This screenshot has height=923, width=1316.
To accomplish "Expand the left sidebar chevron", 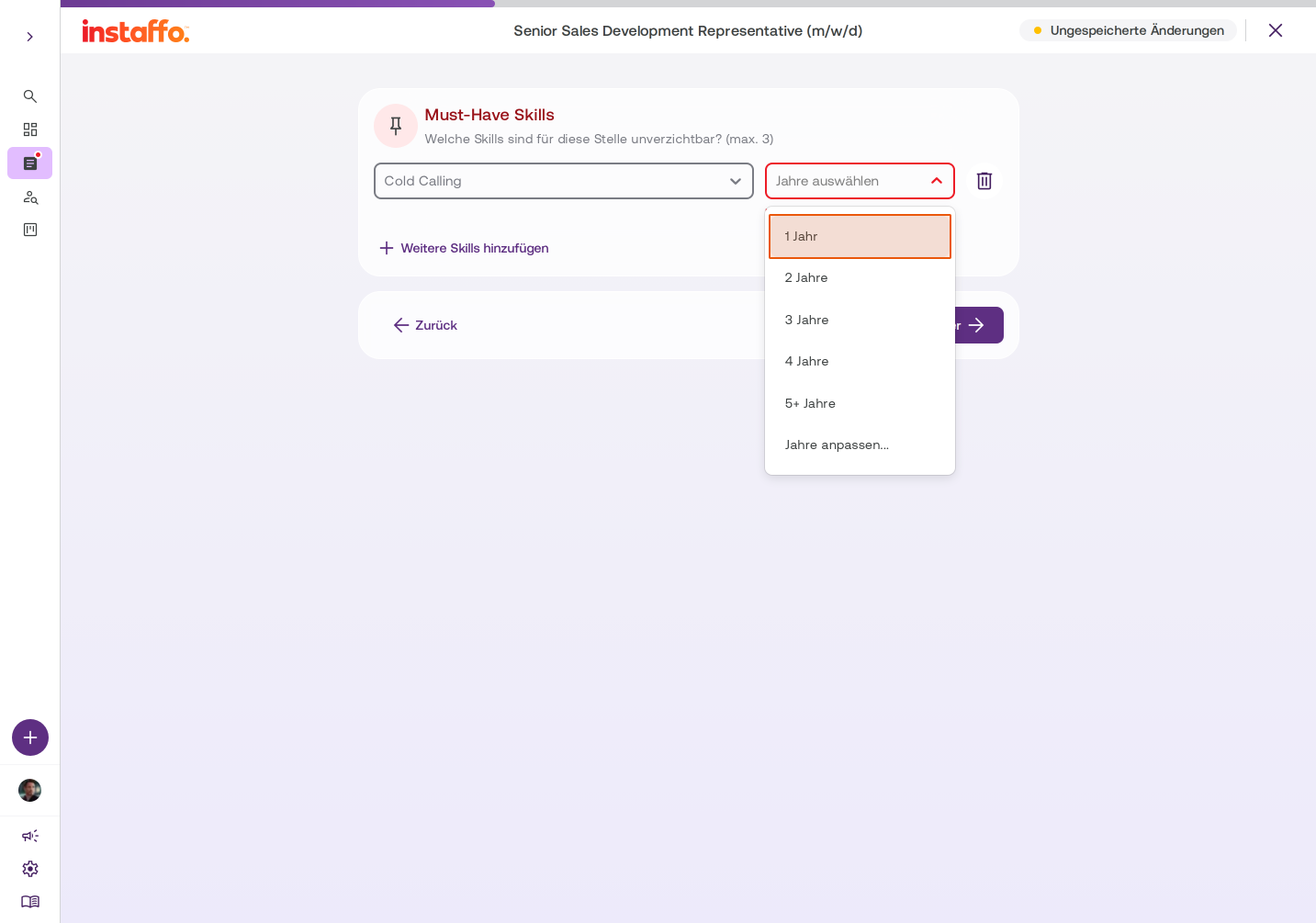I will (30, 37).
